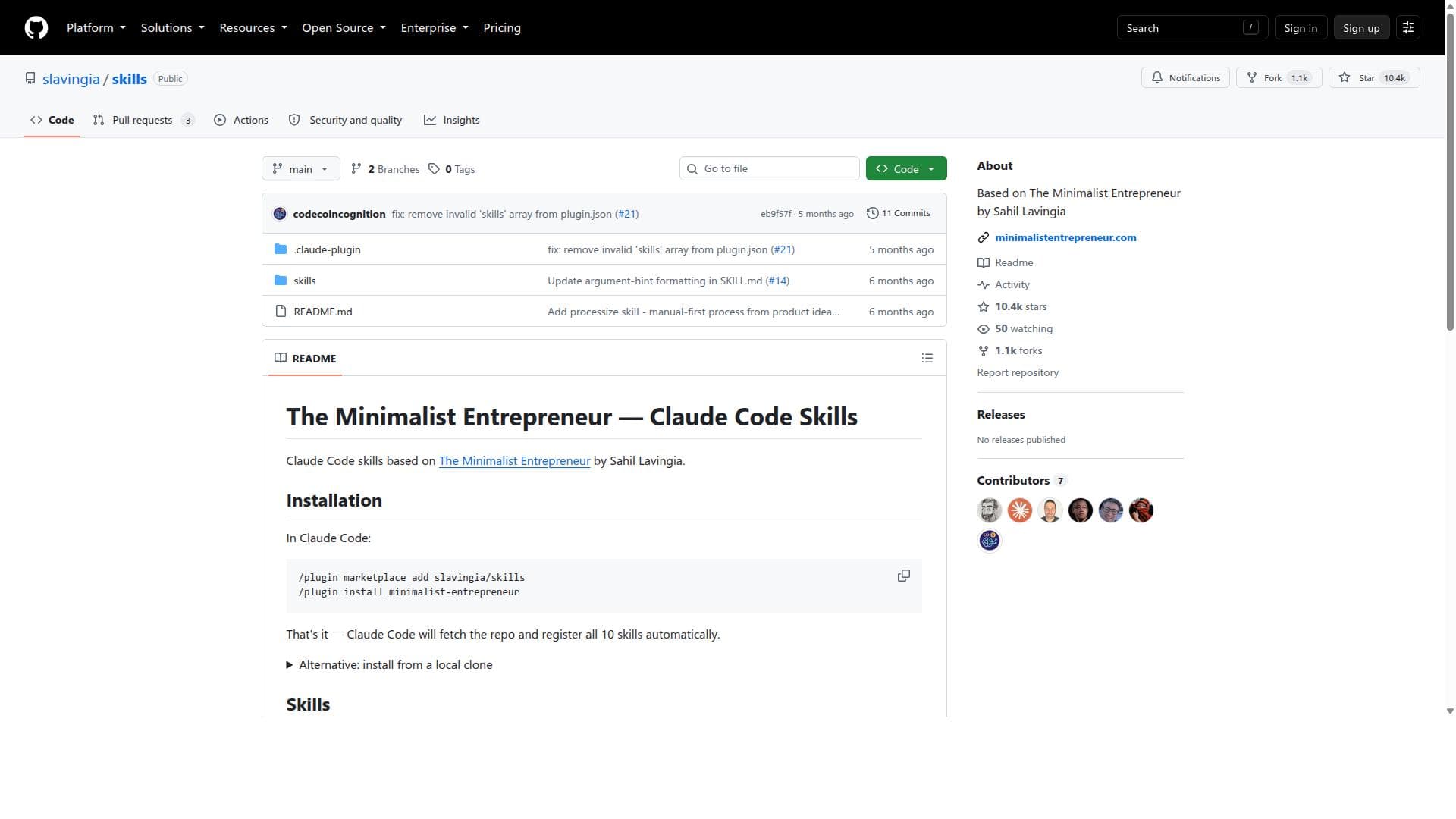Viewport: 1456px width, 819px height.
Task: Open the third contributor avatar
Action: pyautogui.click(x=1050, y=511)
